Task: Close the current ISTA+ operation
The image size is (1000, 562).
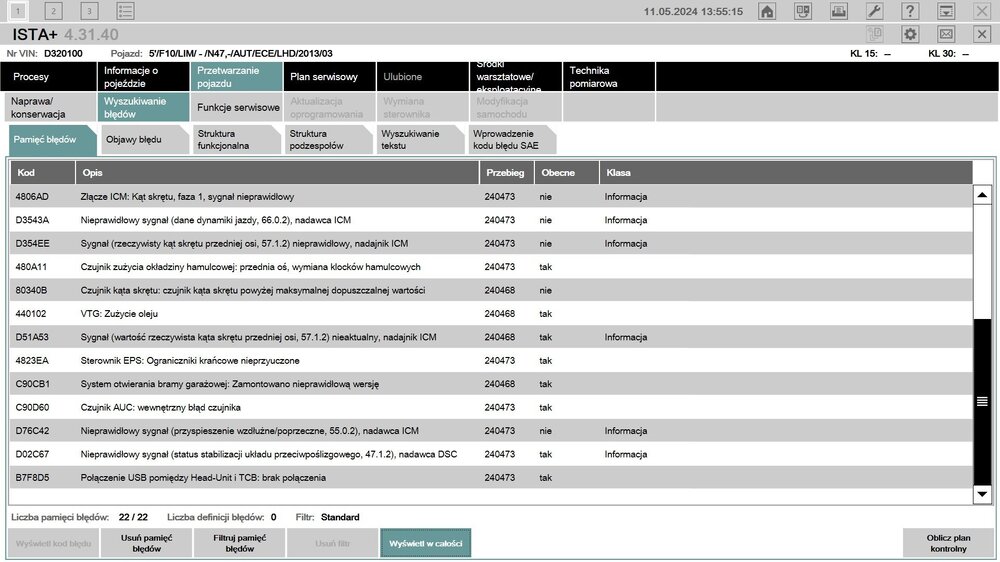Action: (982, 34)
